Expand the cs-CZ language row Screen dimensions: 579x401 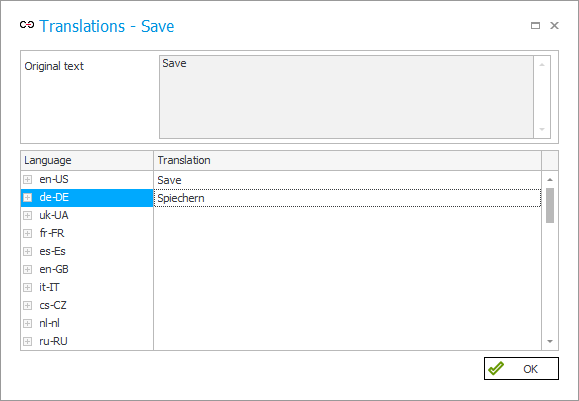pos(27,306)
